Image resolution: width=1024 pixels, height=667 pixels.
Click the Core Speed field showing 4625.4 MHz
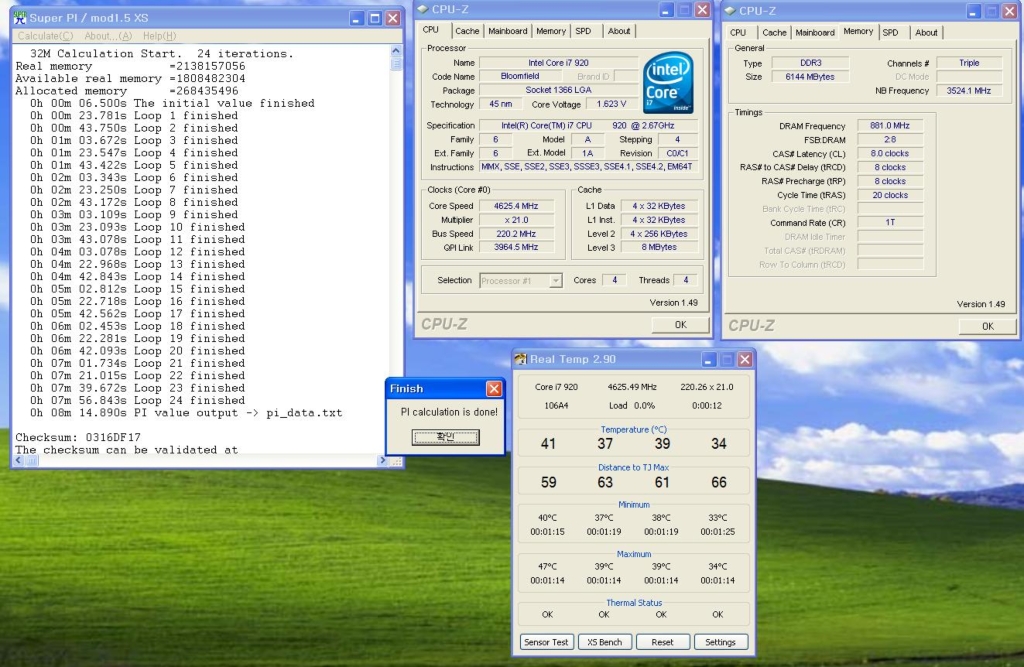coord(515,206)
